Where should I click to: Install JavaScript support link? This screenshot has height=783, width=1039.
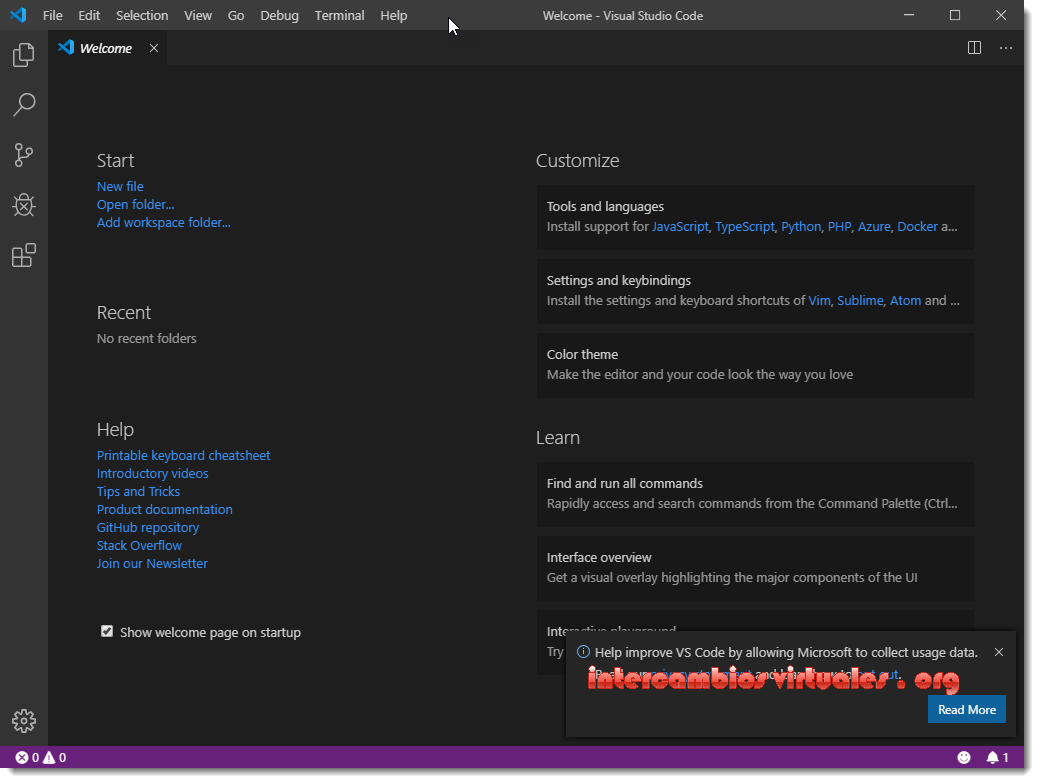(x=680, y=227)
